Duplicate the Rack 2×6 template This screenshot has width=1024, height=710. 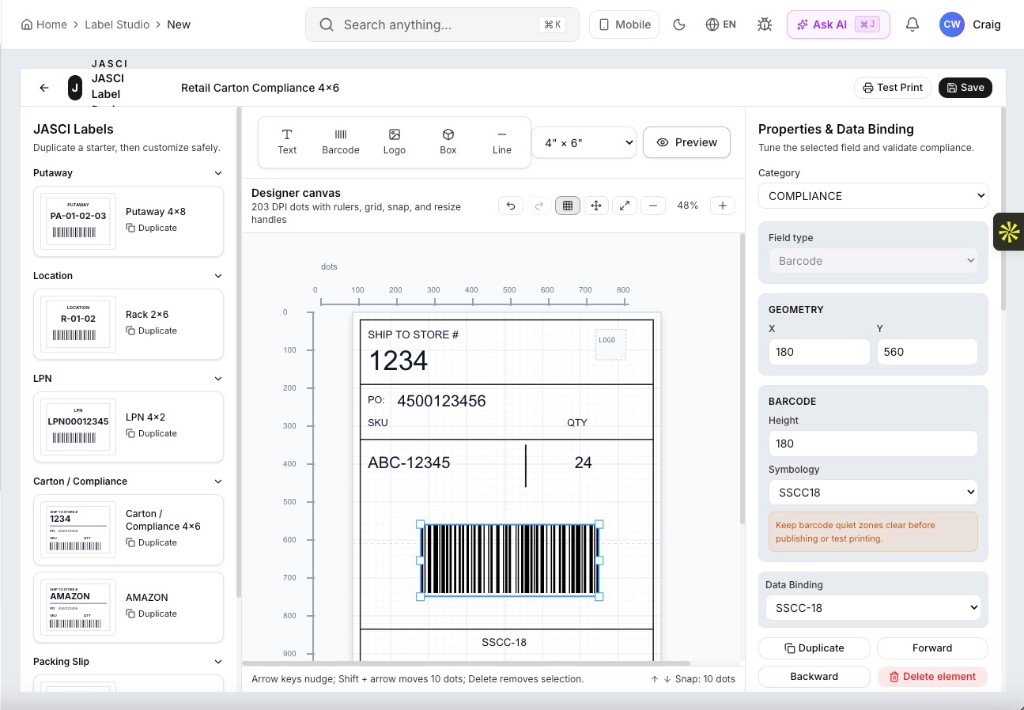coord(152,331)
